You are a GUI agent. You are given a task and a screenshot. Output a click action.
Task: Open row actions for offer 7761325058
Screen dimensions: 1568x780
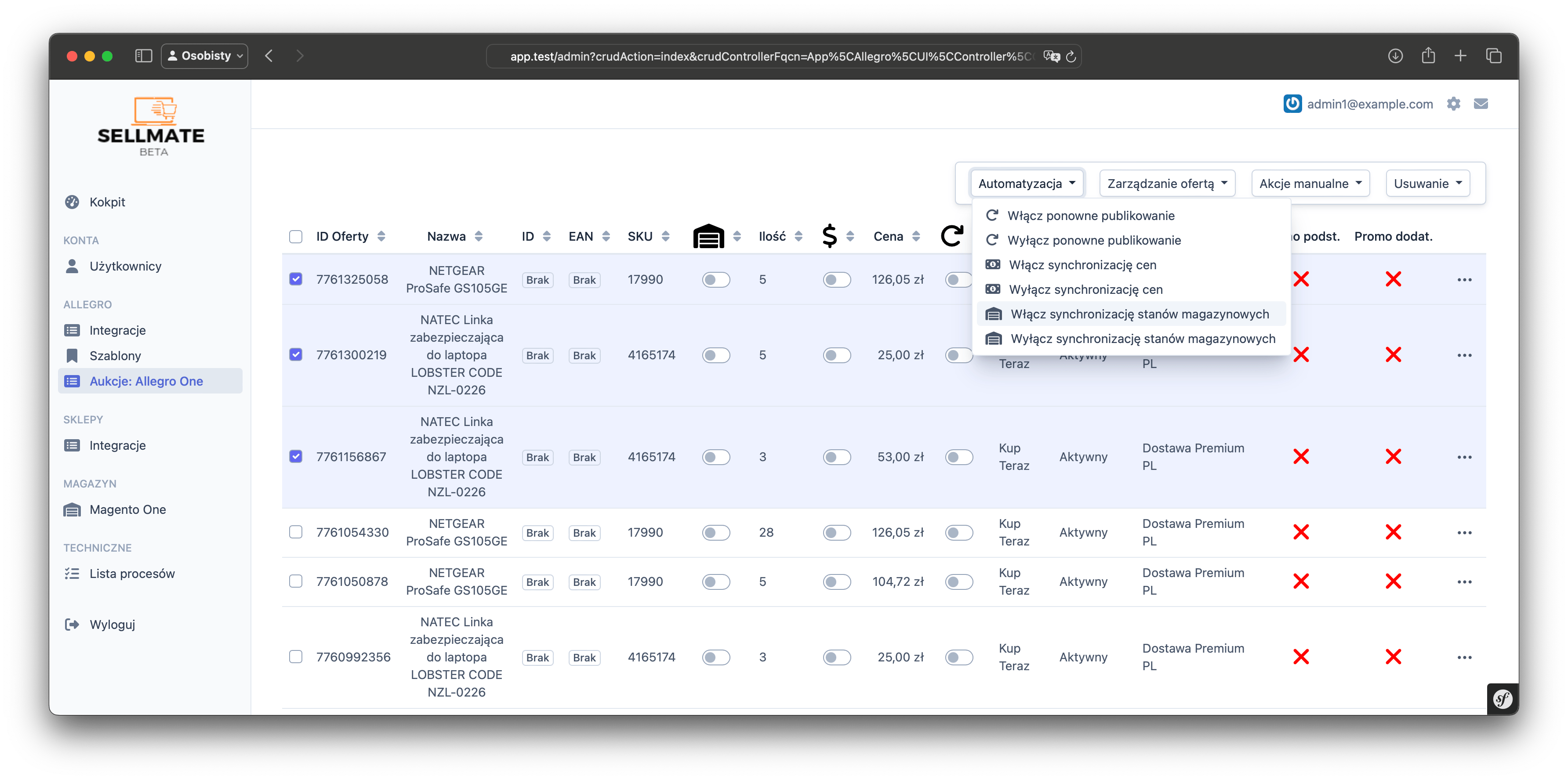1464,280
